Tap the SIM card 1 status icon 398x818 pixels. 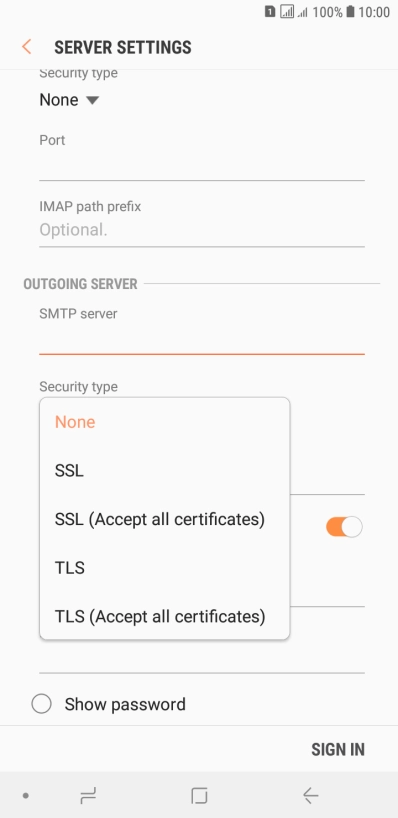click(x=270, y=11)
